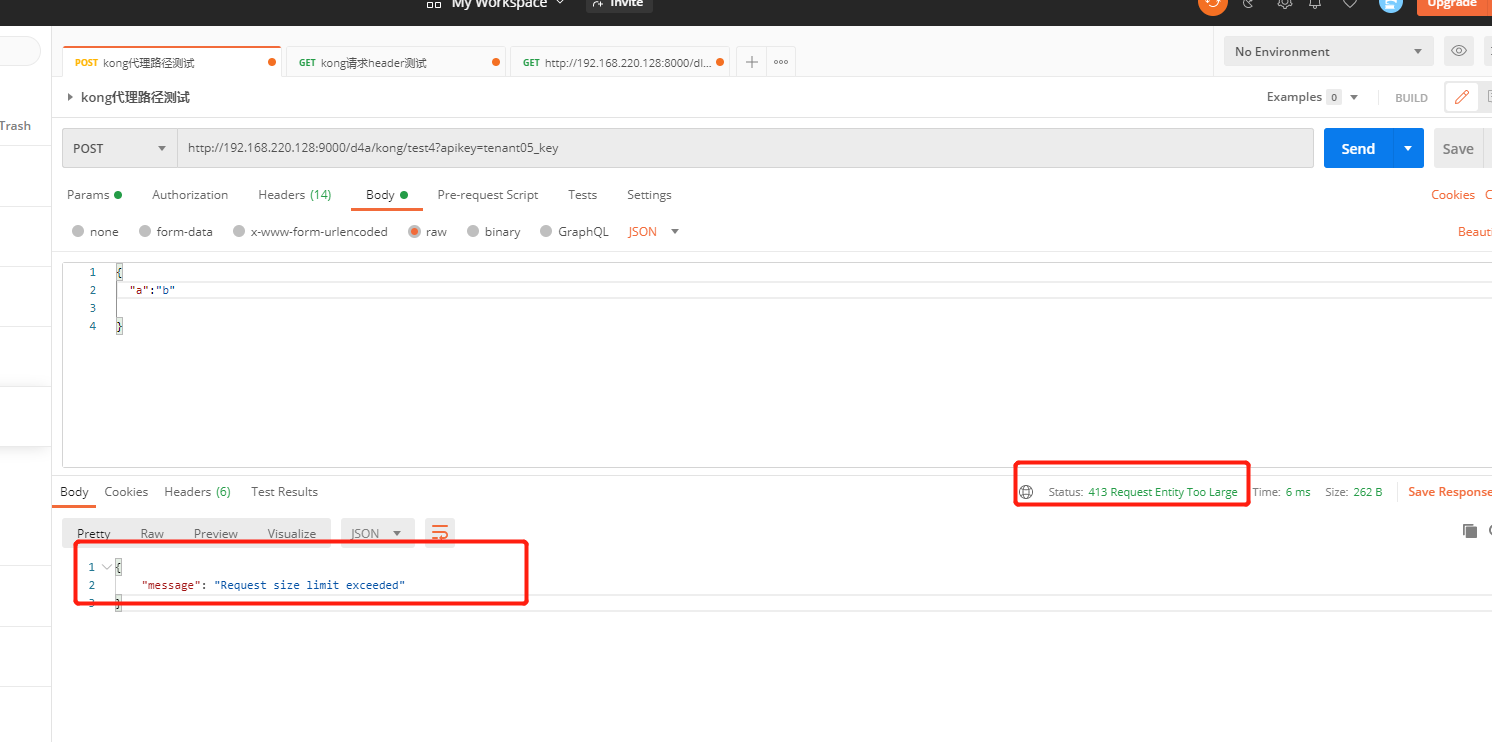Image resolution: width=1492 pixels, height=742 pixels.
Task: Open the Send button dropdown arrow
Action: (x=1408, y=148)
